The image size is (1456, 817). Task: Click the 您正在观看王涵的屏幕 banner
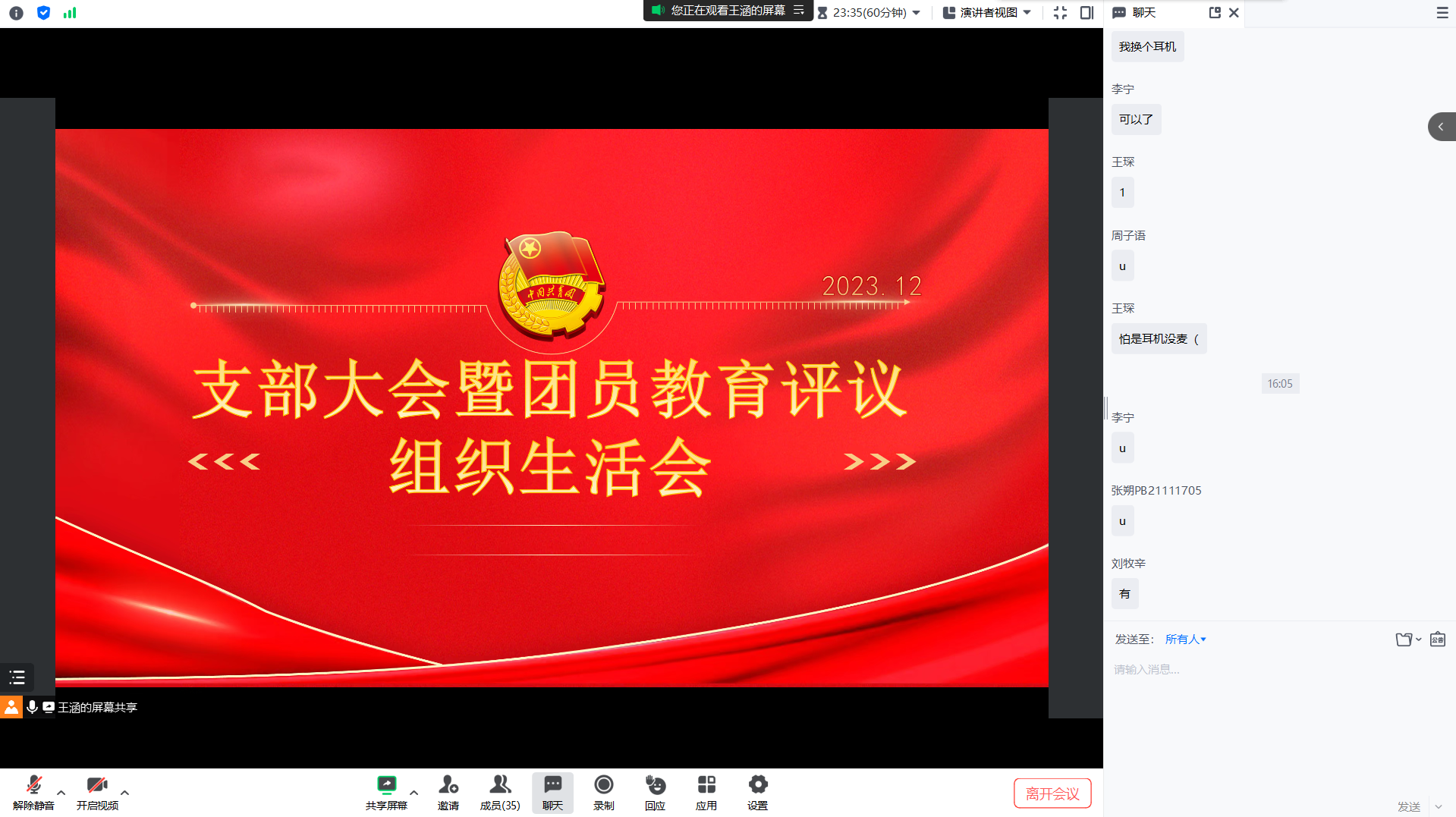click(x=728, y=11)
